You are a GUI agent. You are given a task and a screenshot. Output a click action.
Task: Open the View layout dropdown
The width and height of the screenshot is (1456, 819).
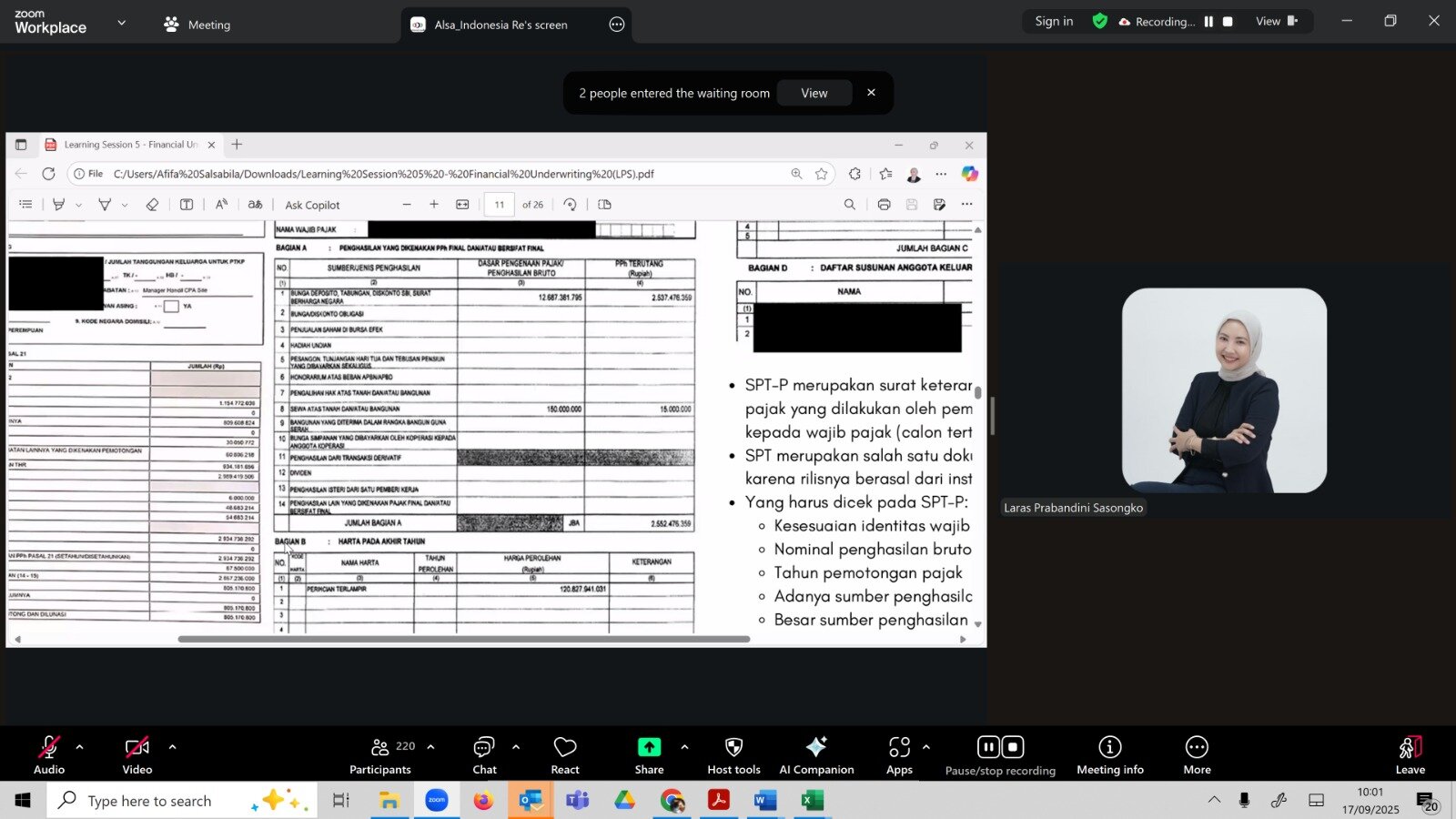point(1275,22)
